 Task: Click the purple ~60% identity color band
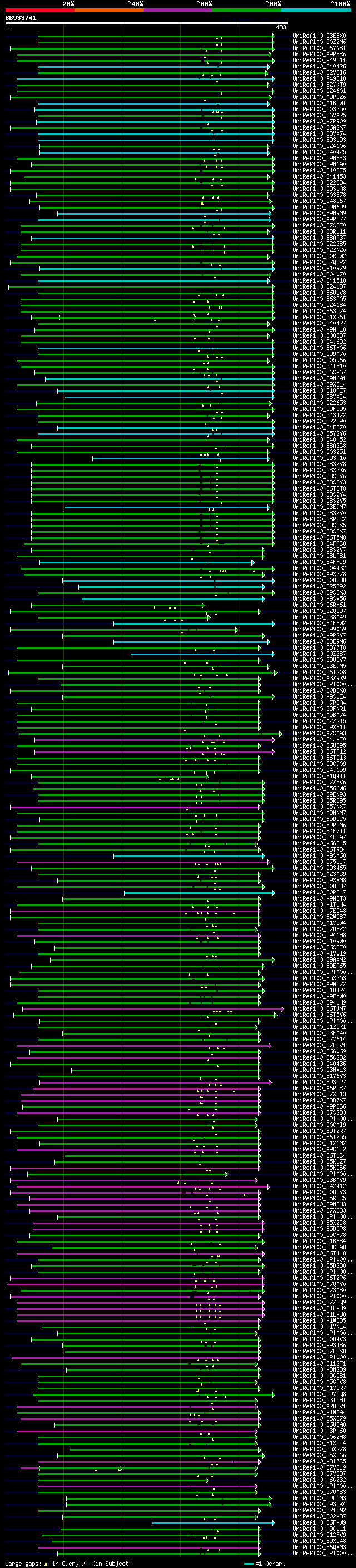pos(177,10)
